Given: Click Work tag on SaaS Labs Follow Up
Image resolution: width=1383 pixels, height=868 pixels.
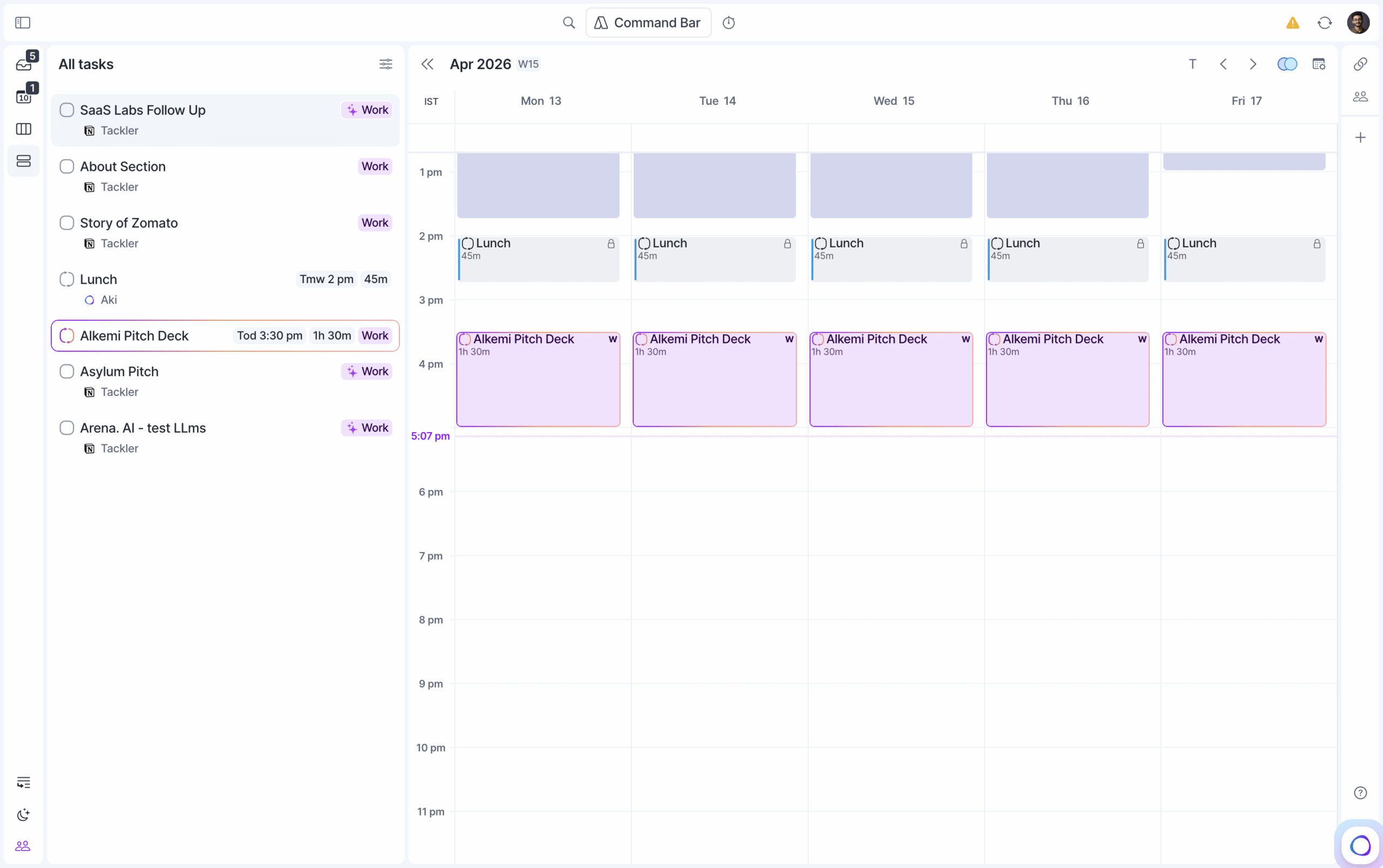Looking at the screenshot, I should point(367,110).
